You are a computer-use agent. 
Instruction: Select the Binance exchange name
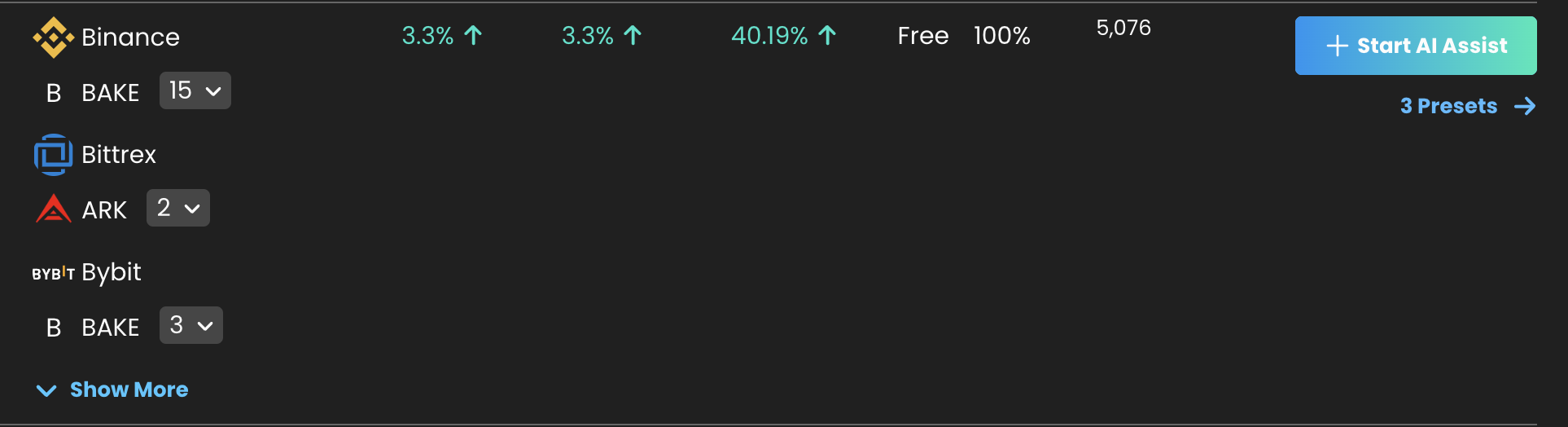pyautogui.click(x=130, y=37)
